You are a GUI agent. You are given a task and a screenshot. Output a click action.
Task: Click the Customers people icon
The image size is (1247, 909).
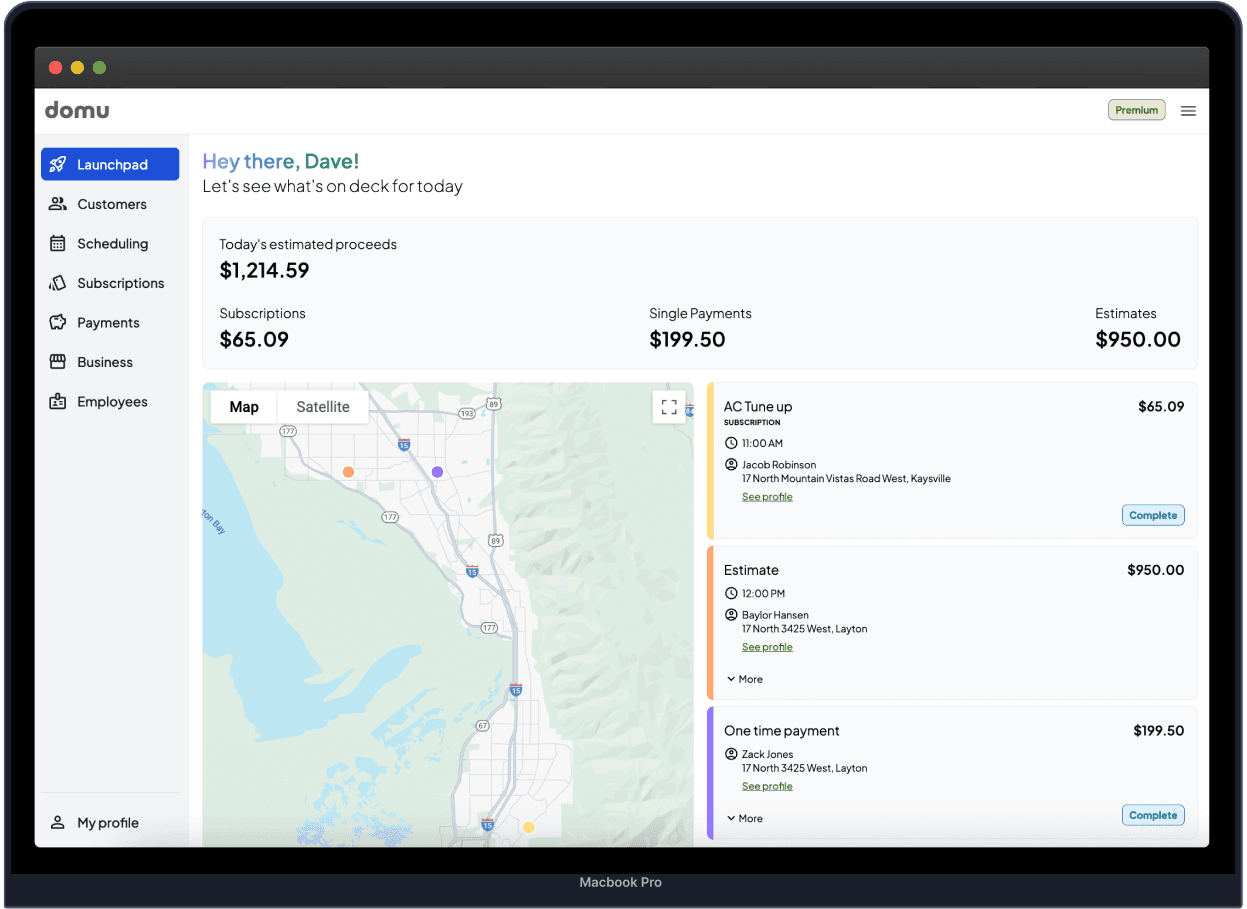coord(58,204)
